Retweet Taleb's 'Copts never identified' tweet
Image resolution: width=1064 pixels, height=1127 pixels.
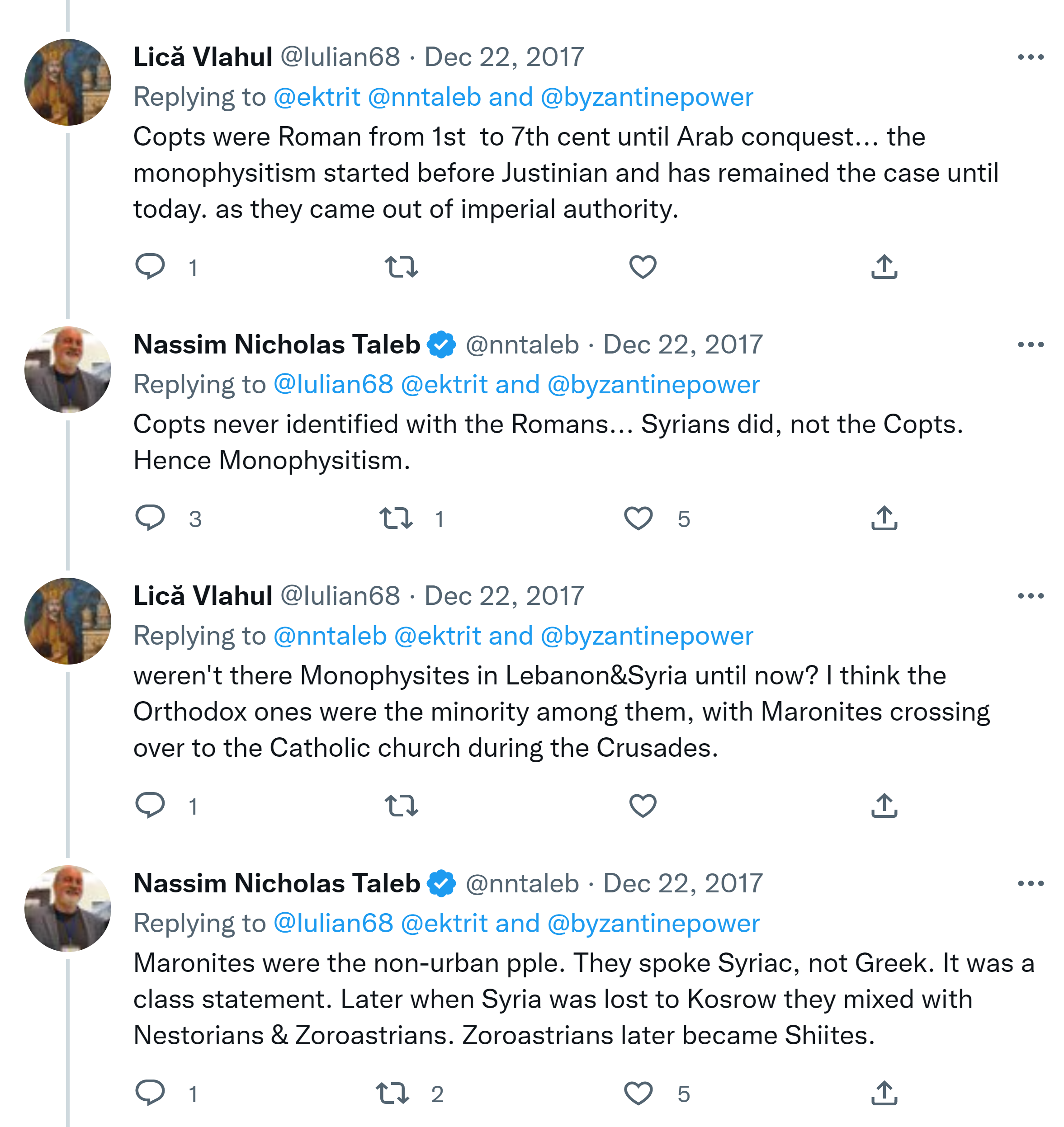(x=397, y=518)
